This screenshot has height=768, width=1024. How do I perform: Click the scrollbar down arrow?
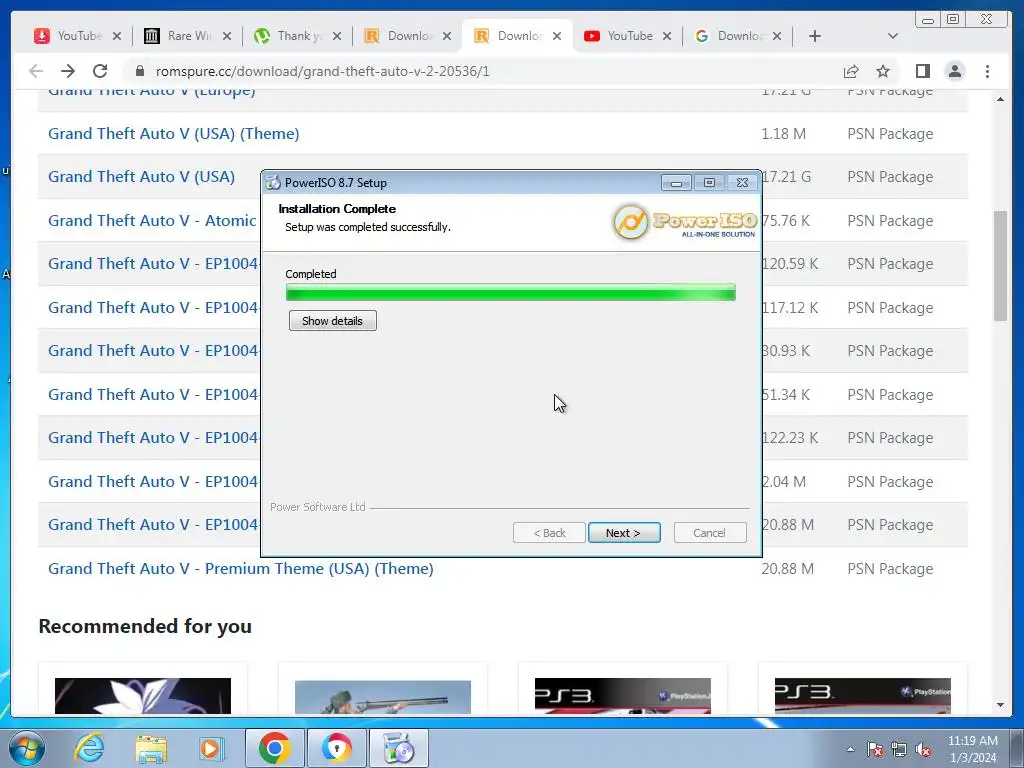click(x=1000, y=705)
